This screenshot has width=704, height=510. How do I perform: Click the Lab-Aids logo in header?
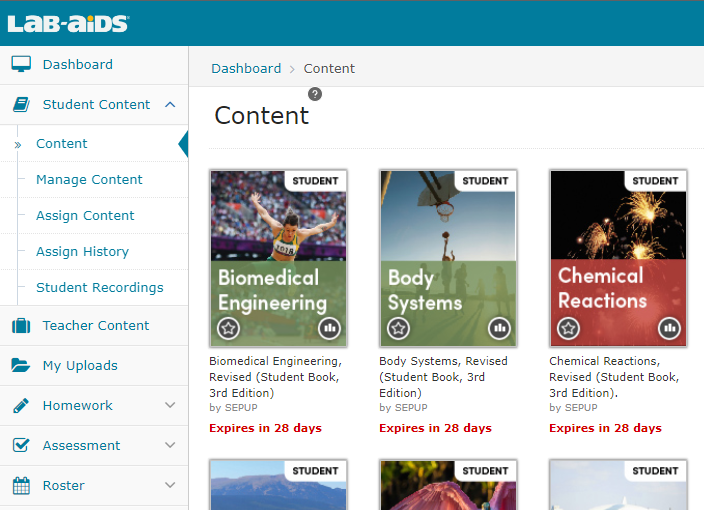(68, 23)
